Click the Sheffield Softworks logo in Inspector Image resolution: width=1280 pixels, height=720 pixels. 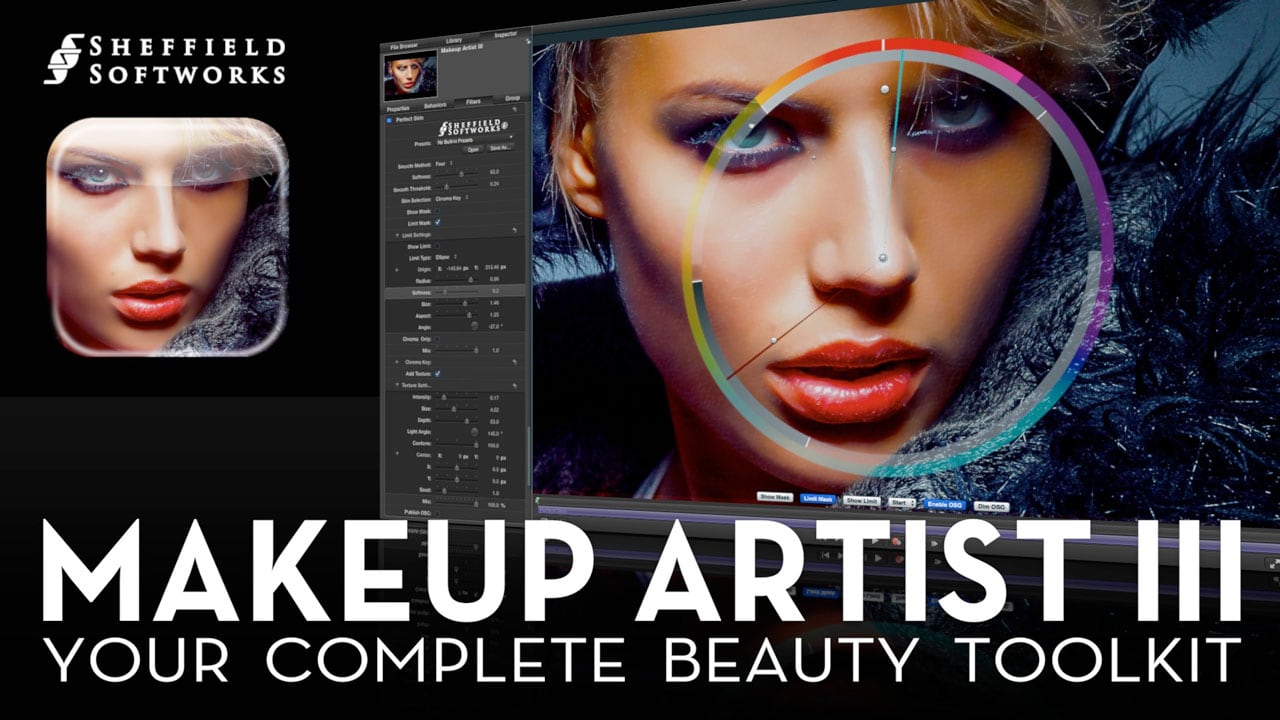tap(473, 127)
